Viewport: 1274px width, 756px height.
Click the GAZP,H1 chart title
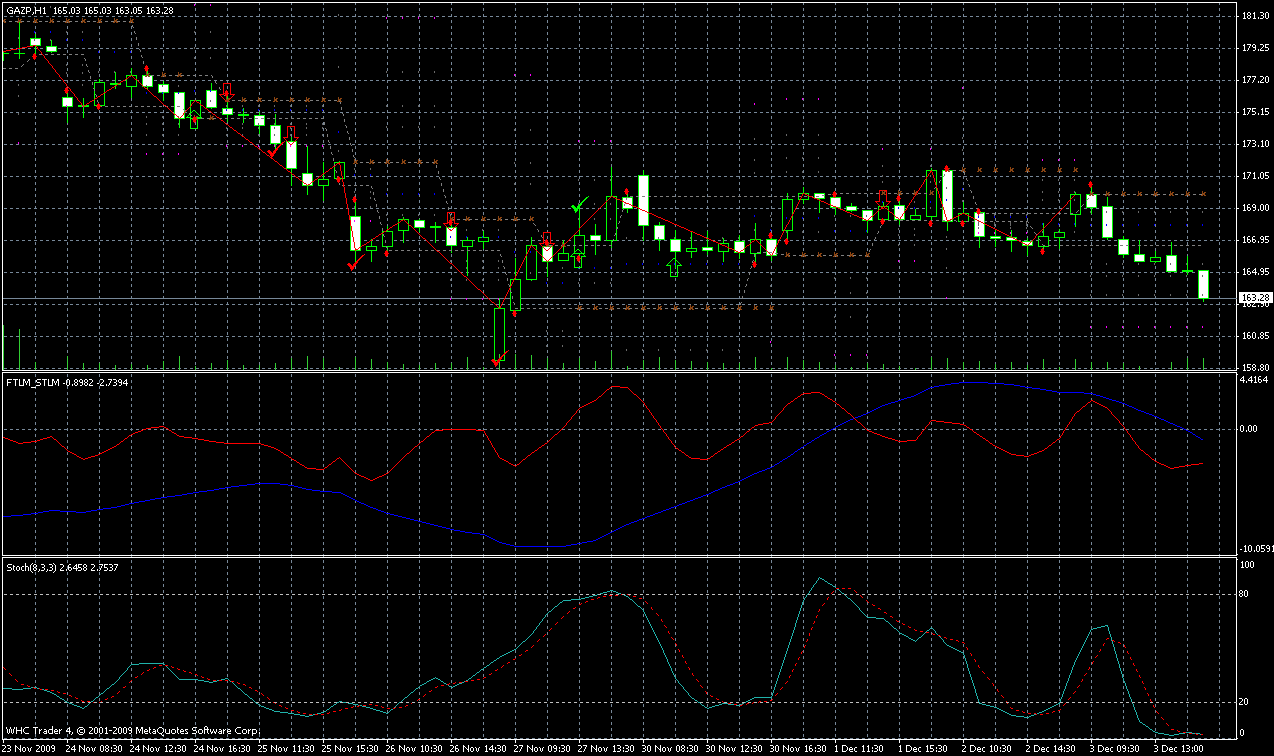pyautogui.click(x=25, y=10)
